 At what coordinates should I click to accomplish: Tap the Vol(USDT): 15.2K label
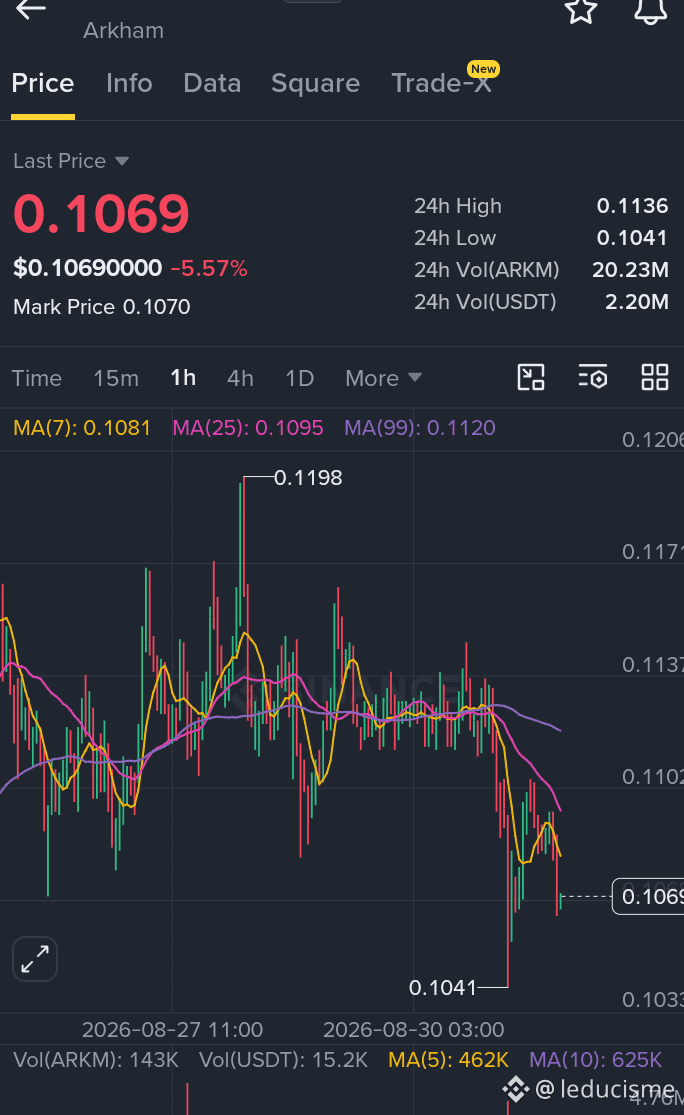tap(284, 1060)
